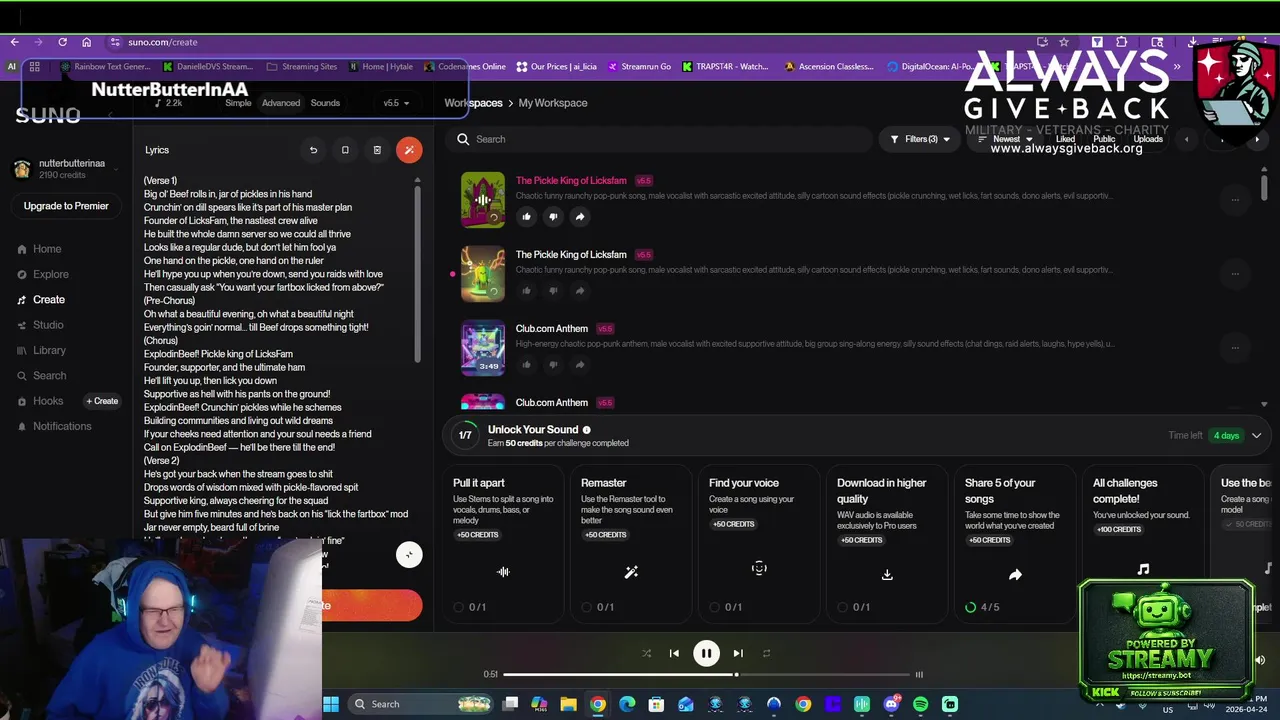1280x720 pixels.
Task: Open Studio in the sidebar
Action: click(48, 325)
